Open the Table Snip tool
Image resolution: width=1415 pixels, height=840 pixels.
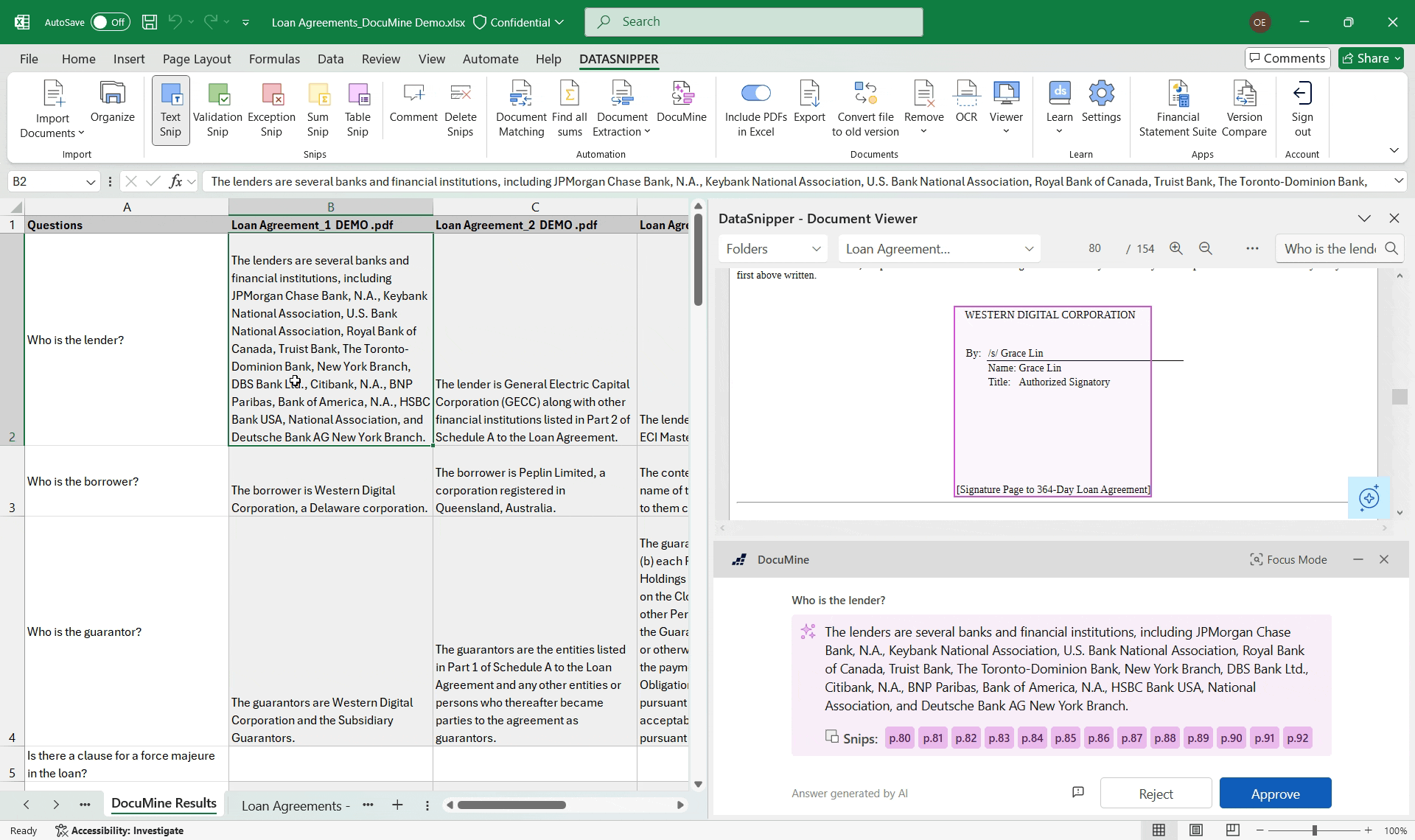pos(357,96)
